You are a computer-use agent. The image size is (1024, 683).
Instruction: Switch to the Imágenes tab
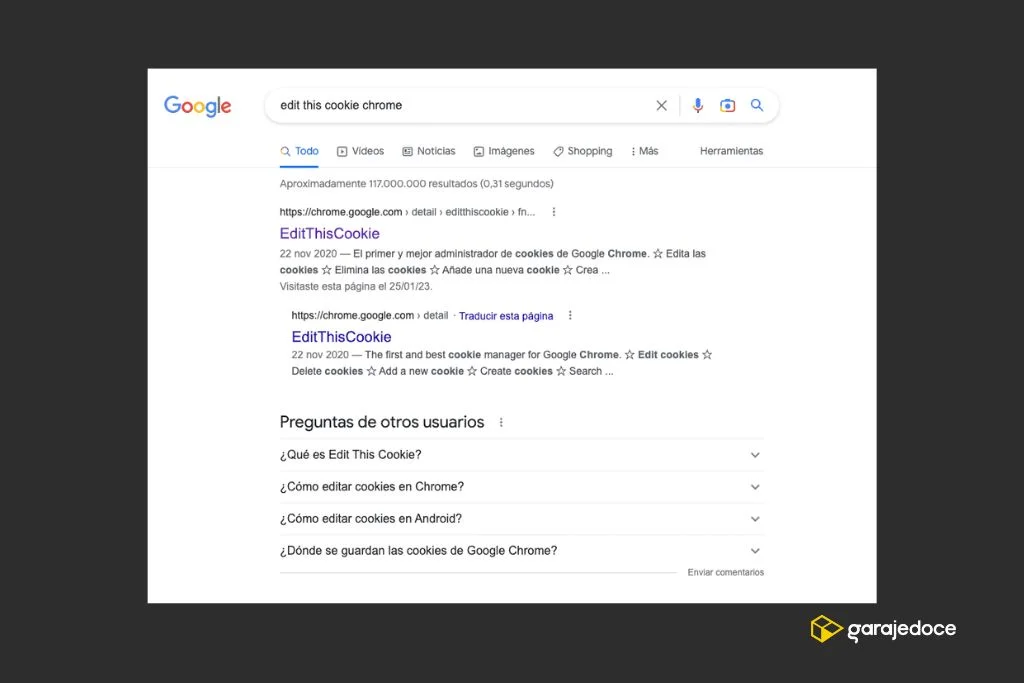click(x=504, y=151)
